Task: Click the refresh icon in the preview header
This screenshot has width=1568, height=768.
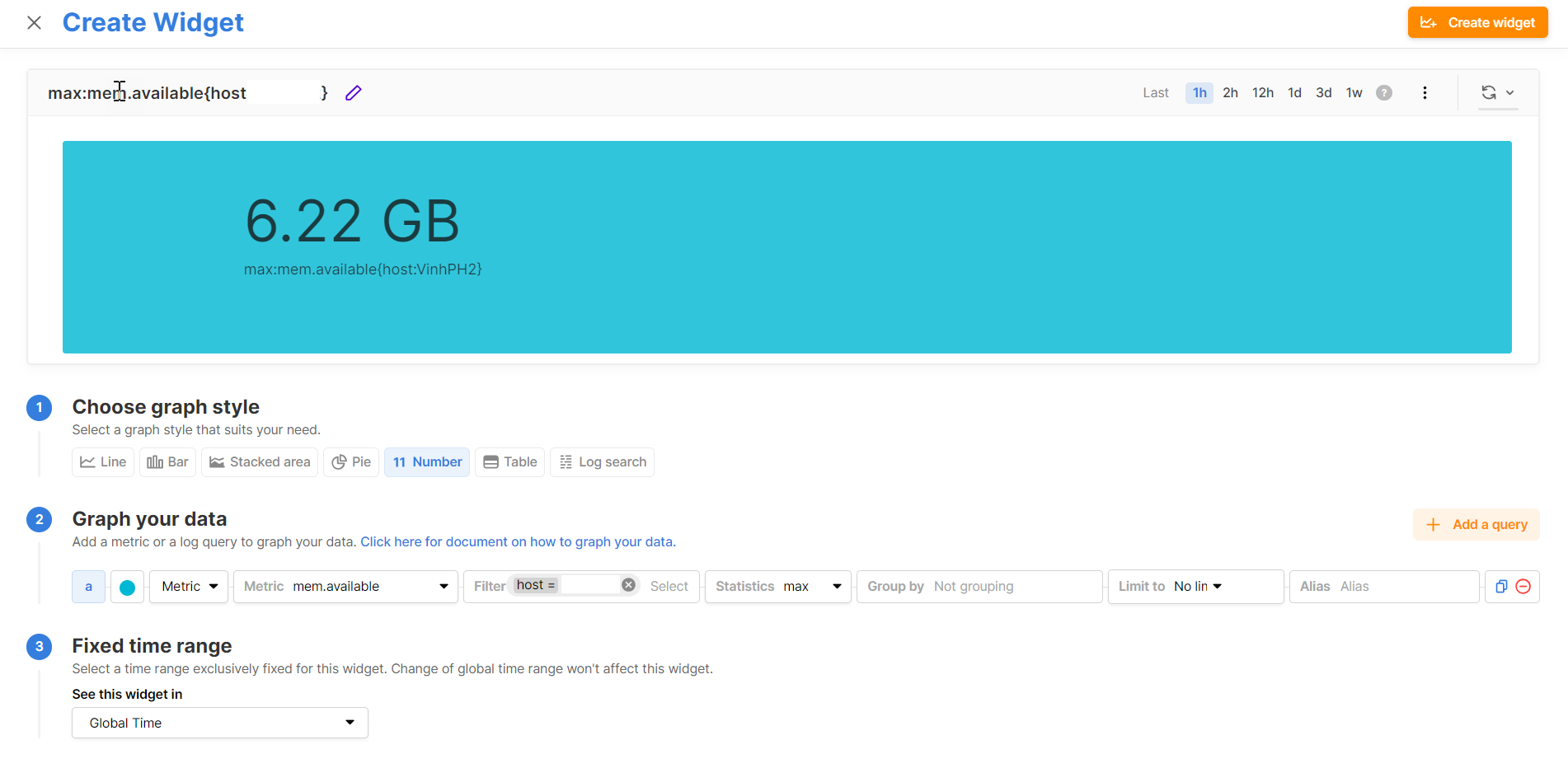Action: [1488, 93]
